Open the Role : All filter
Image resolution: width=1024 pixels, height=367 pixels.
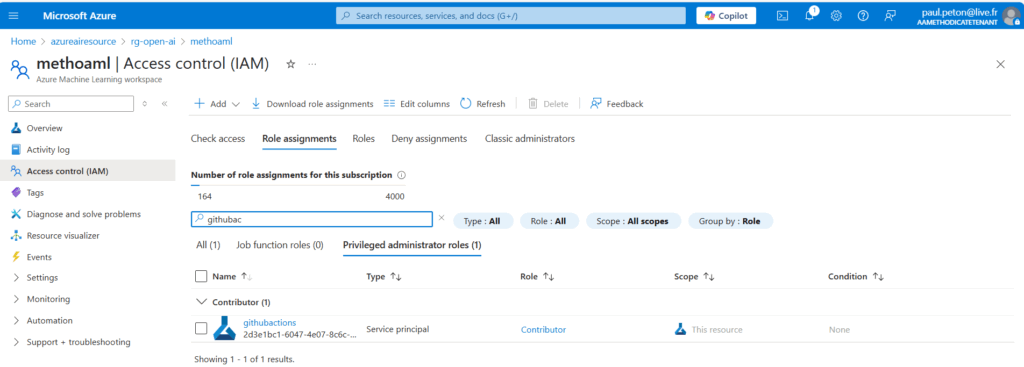click(x=549, y=221)
